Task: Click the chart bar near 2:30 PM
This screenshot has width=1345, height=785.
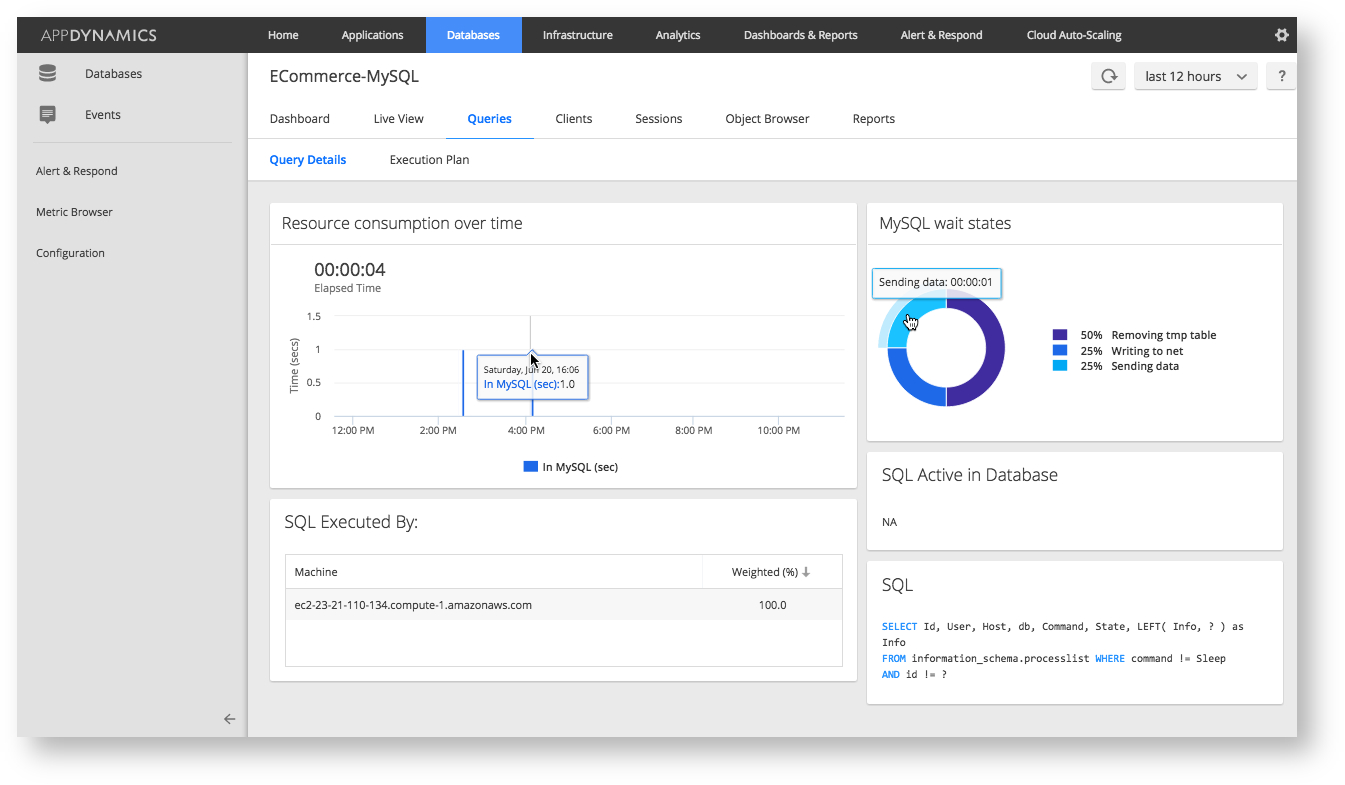Action: pos(463,382)
